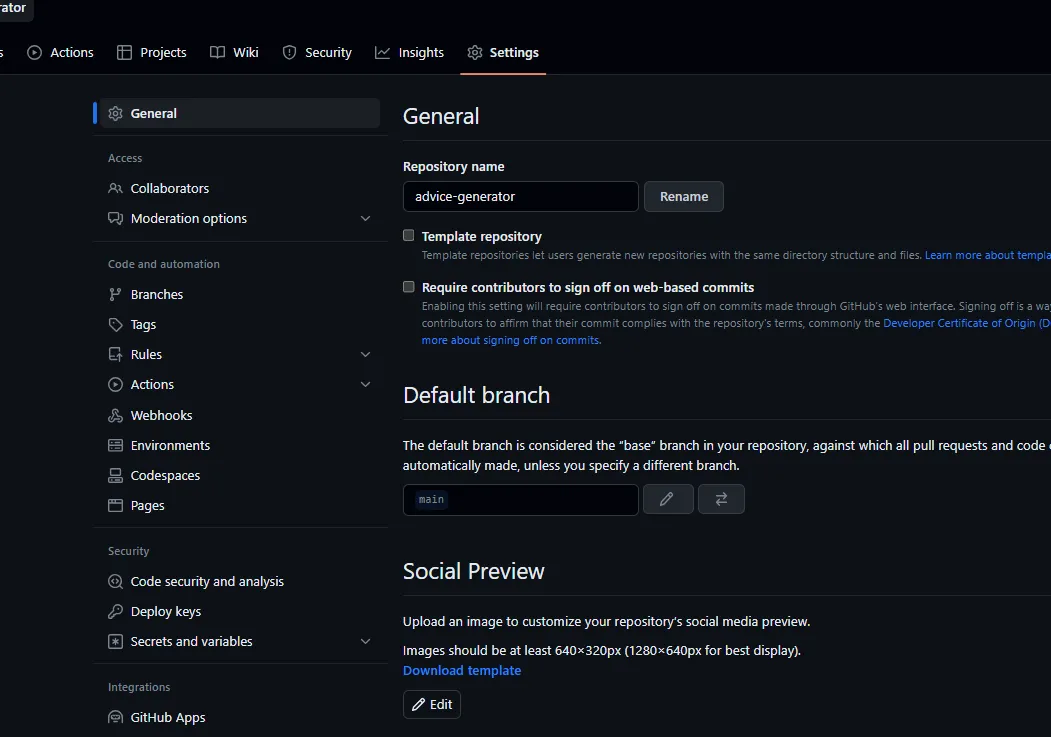Click the Codespaces sidebar icon
Viewport: 1051px width, 737px height.
(x=116, y=475)
